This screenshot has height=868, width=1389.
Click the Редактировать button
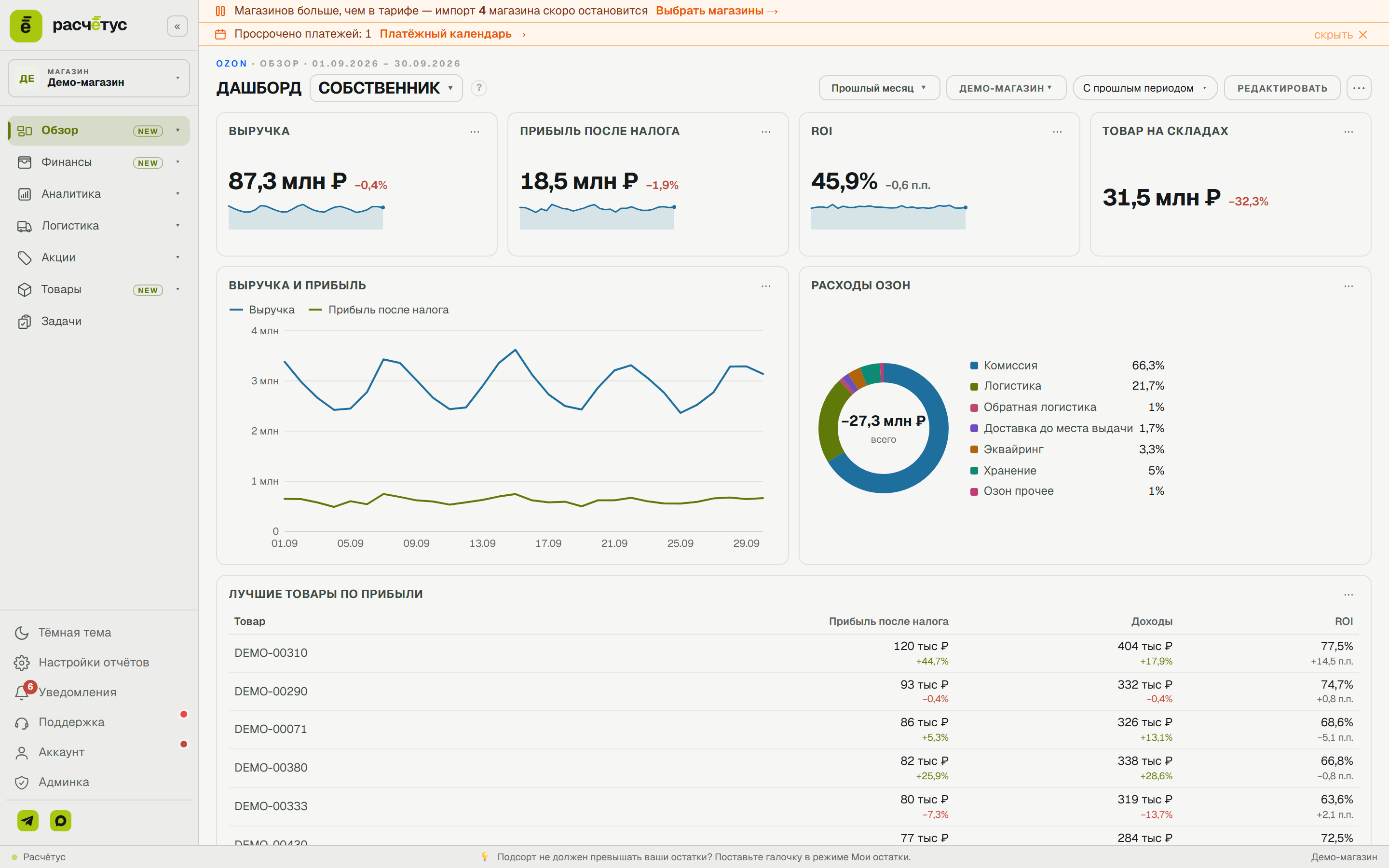(x=1281, y=88)
